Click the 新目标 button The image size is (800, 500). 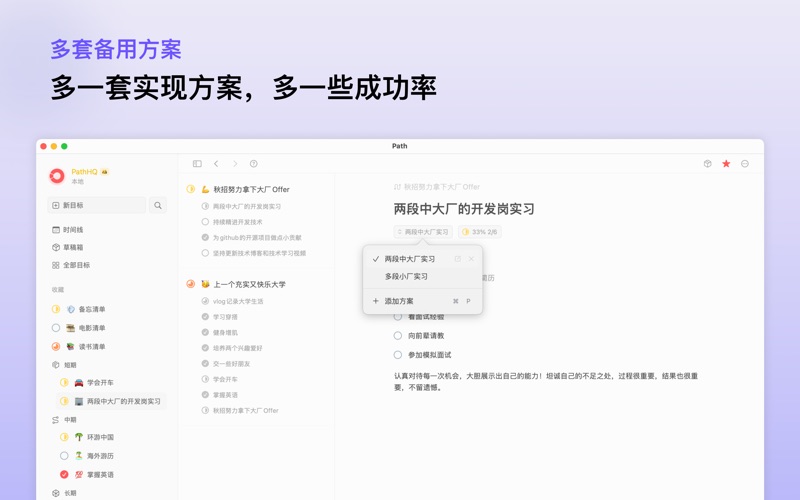tap(96, 206)
